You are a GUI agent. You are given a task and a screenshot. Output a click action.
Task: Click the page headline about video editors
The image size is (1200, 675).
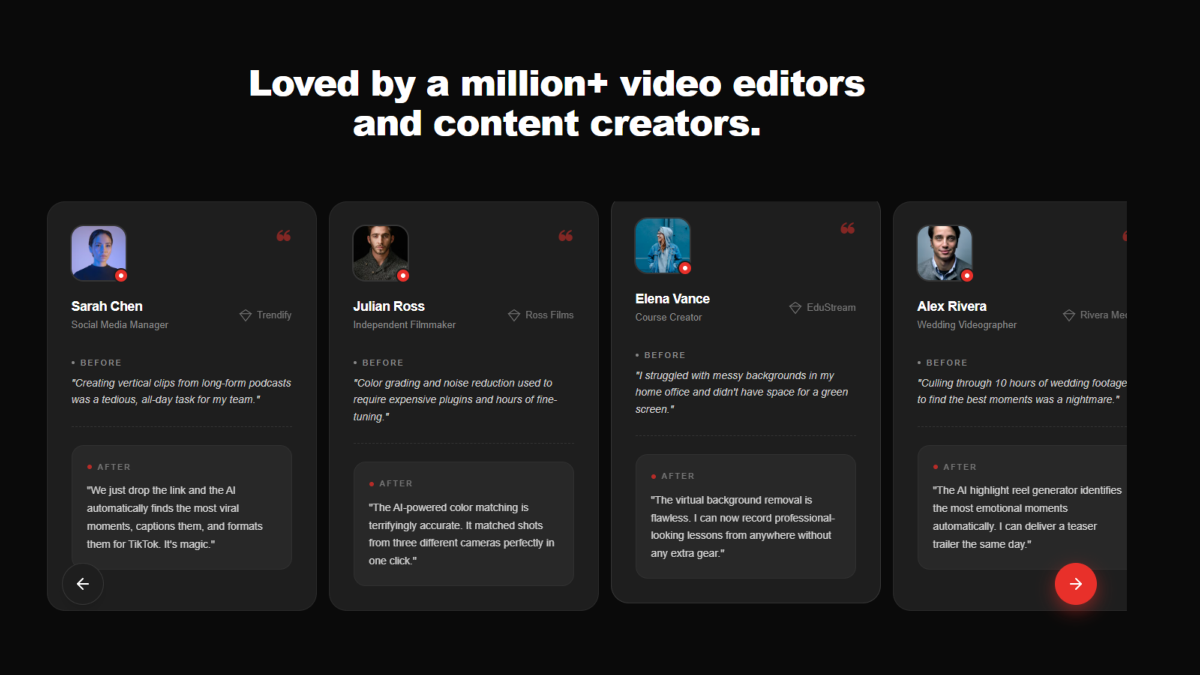pyautogui.click(x=557, y=103)
